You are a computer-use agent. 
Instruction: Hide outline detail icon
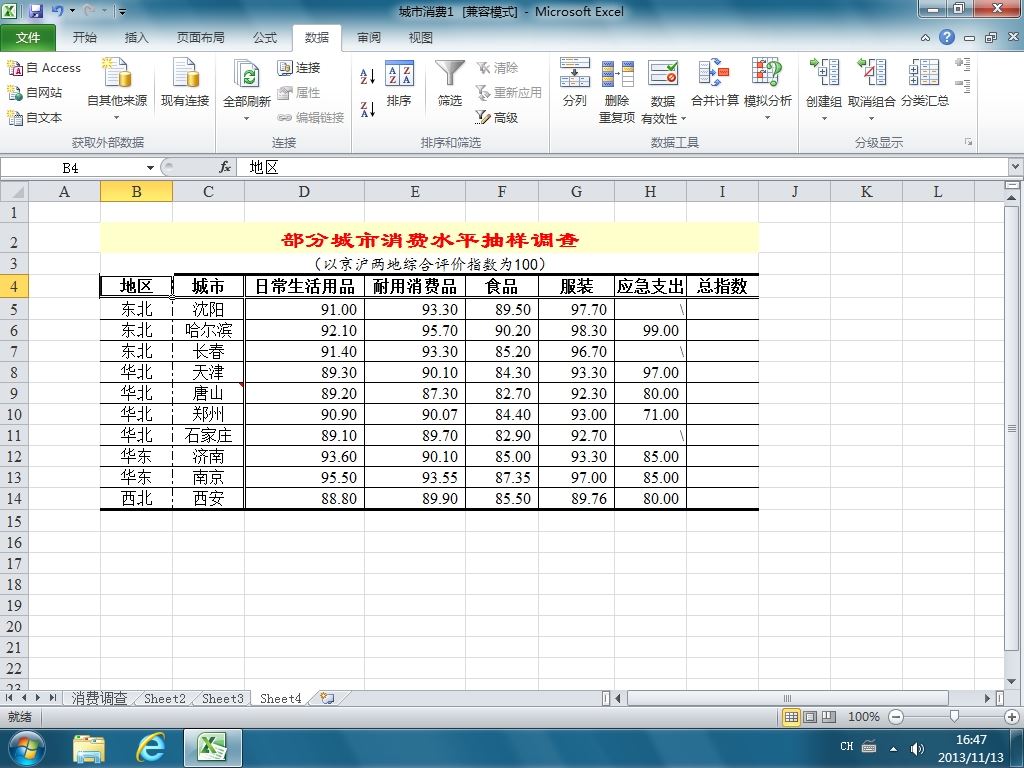click(962, 86)
